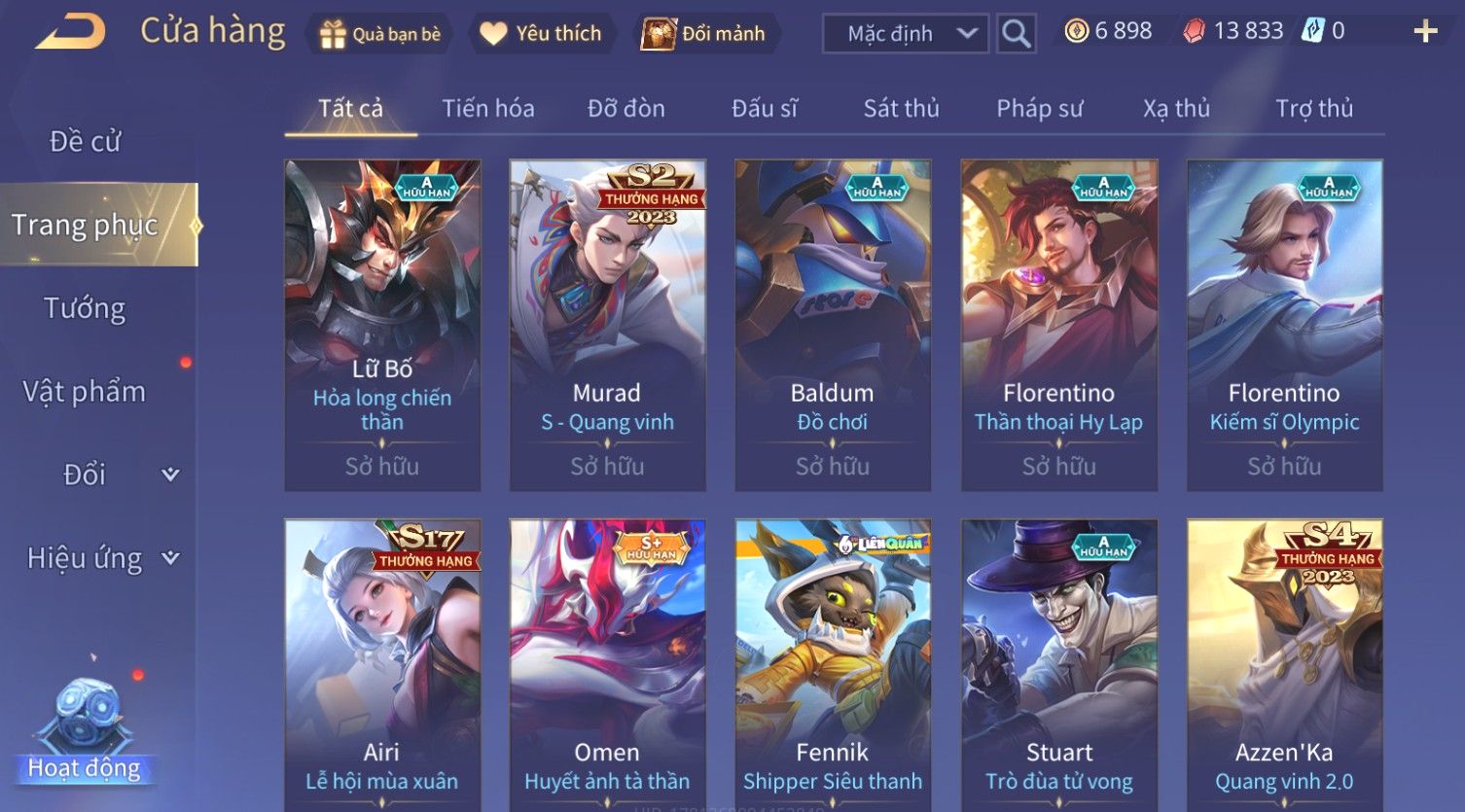
Task: Click the gold coin balance icon
Action: coord(1076,31)
